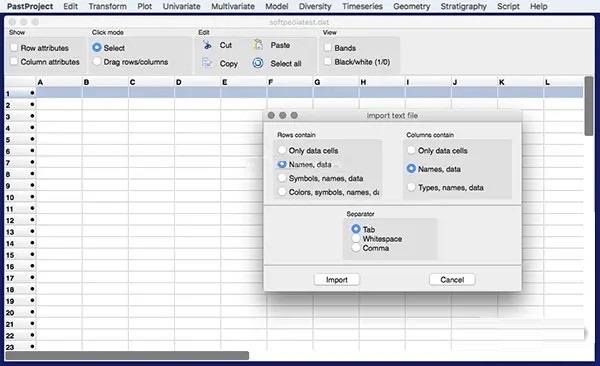Open the Timeseries menu
Screen dimensions: 600x366
tap(362, 7)
